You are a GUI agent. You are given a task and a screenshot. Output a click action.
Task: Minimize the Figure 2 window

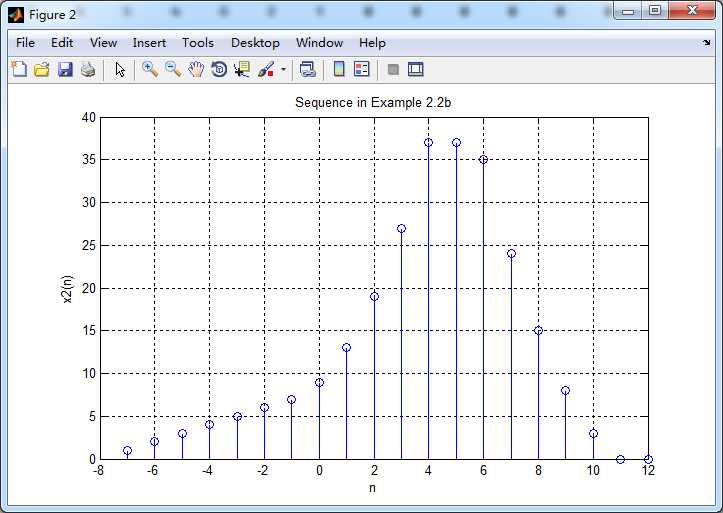628,11
